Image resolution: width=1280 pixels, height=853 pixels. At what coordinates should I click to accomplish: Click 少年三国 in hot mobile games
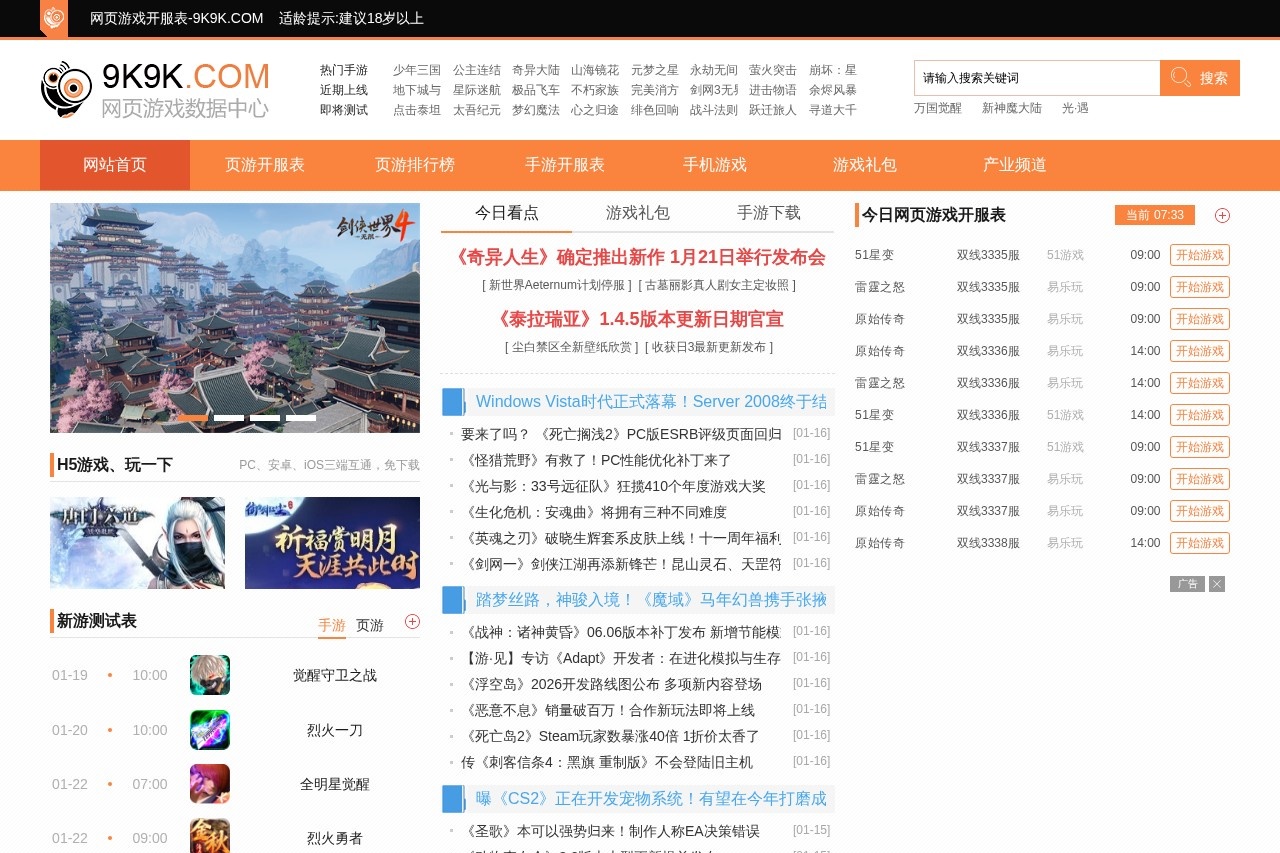click(x=417, y=70)
